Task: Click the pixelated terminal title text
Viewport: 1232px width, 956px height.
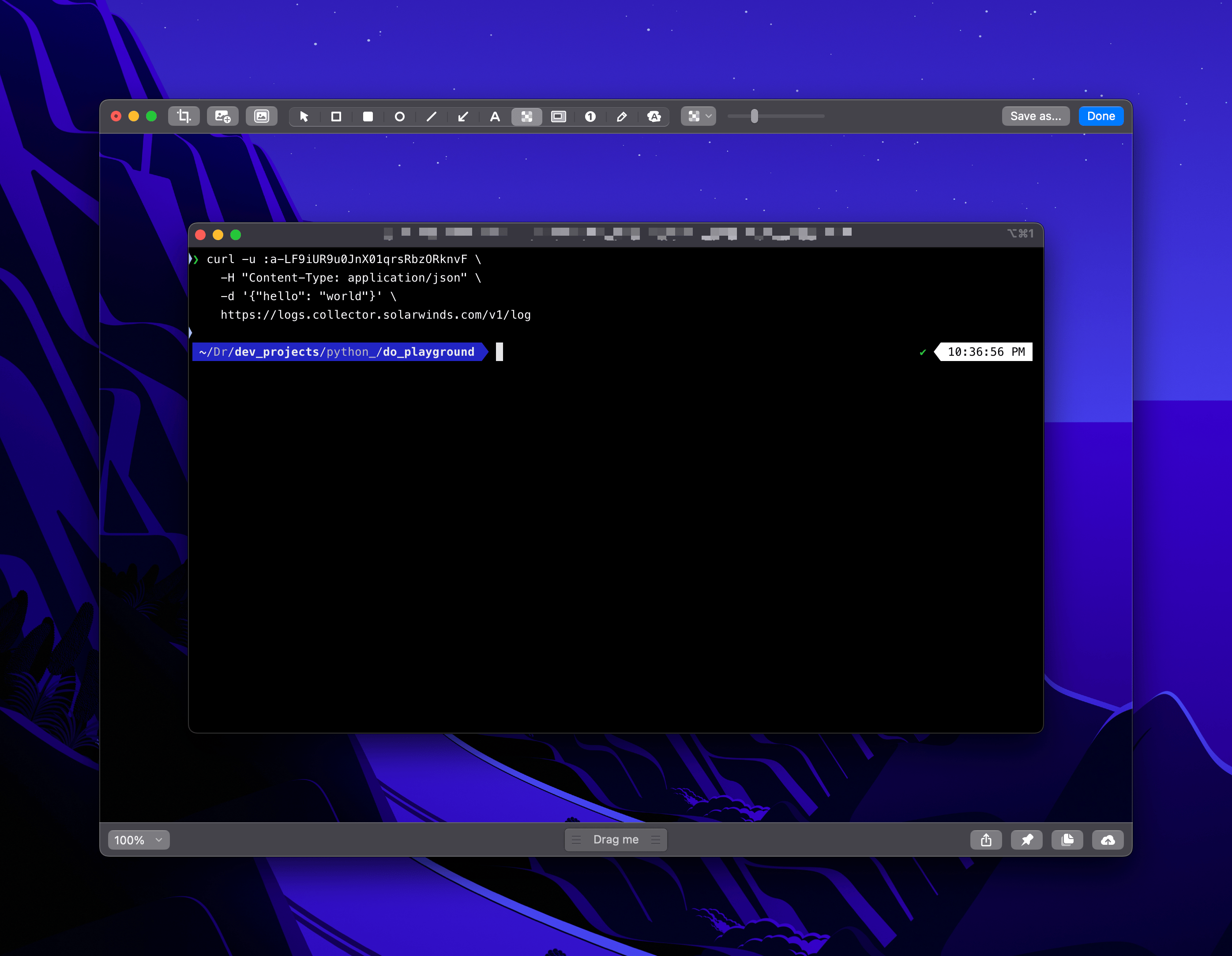Action: (617, 233)
